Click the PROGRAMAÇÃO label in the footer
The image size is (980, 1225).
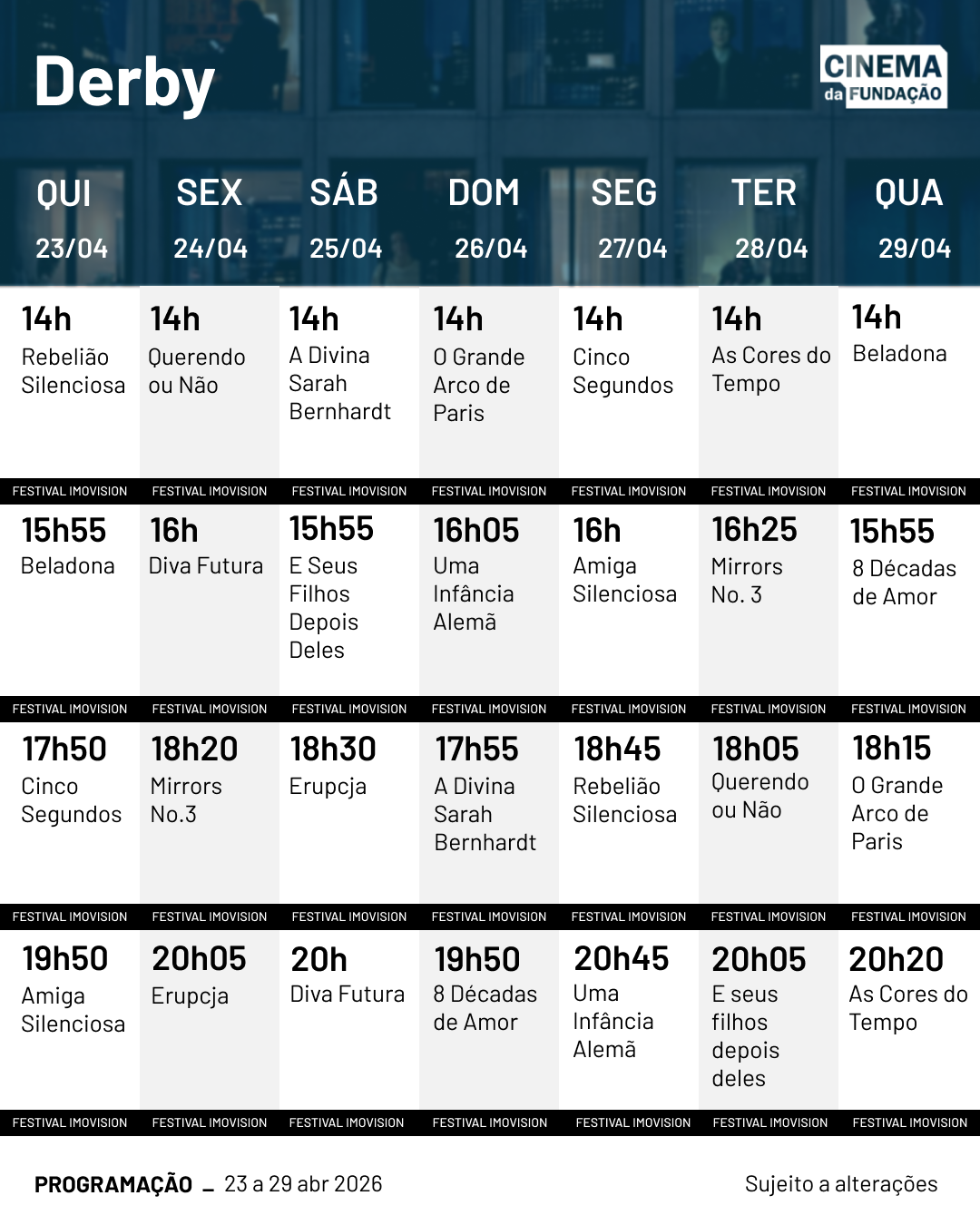pos(113,1185)
